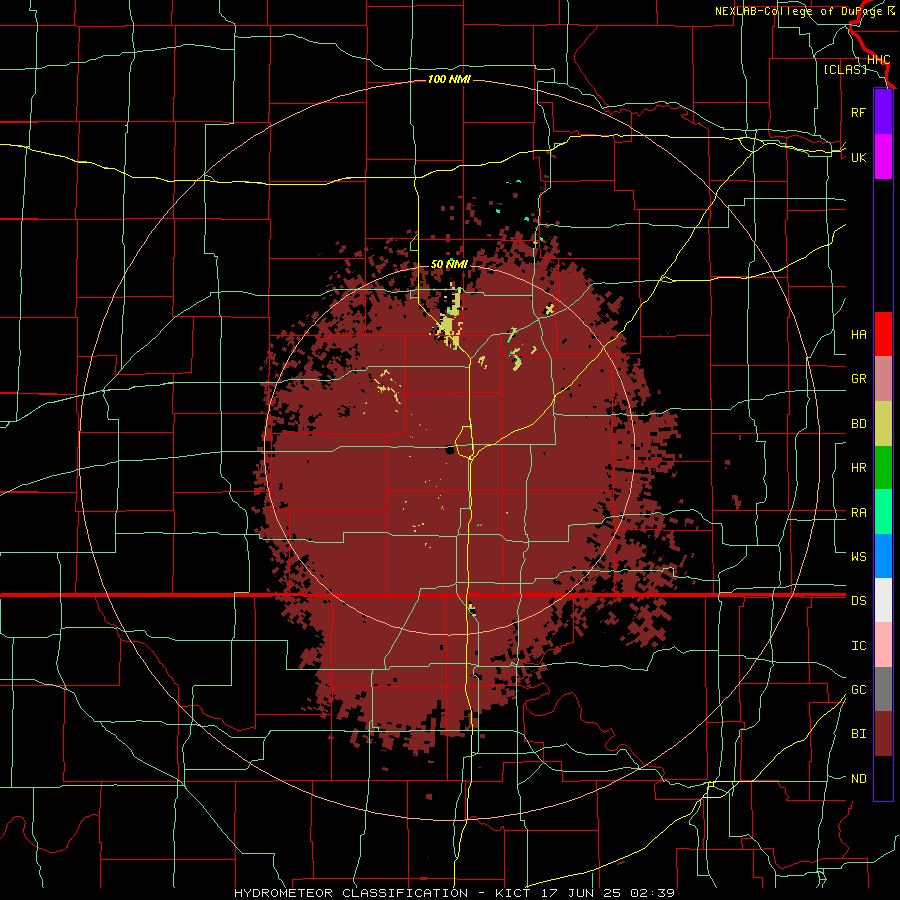Click the IC pink legend swatch
The image size is (900, 900).
[883, 645]
